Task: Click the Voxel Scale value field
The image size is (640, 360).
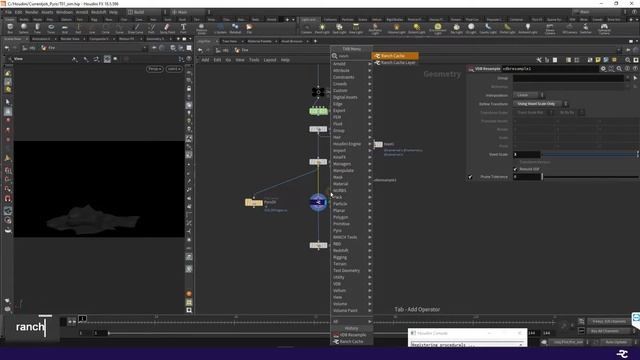Action: pyautogui.click(x=527, y=155)
